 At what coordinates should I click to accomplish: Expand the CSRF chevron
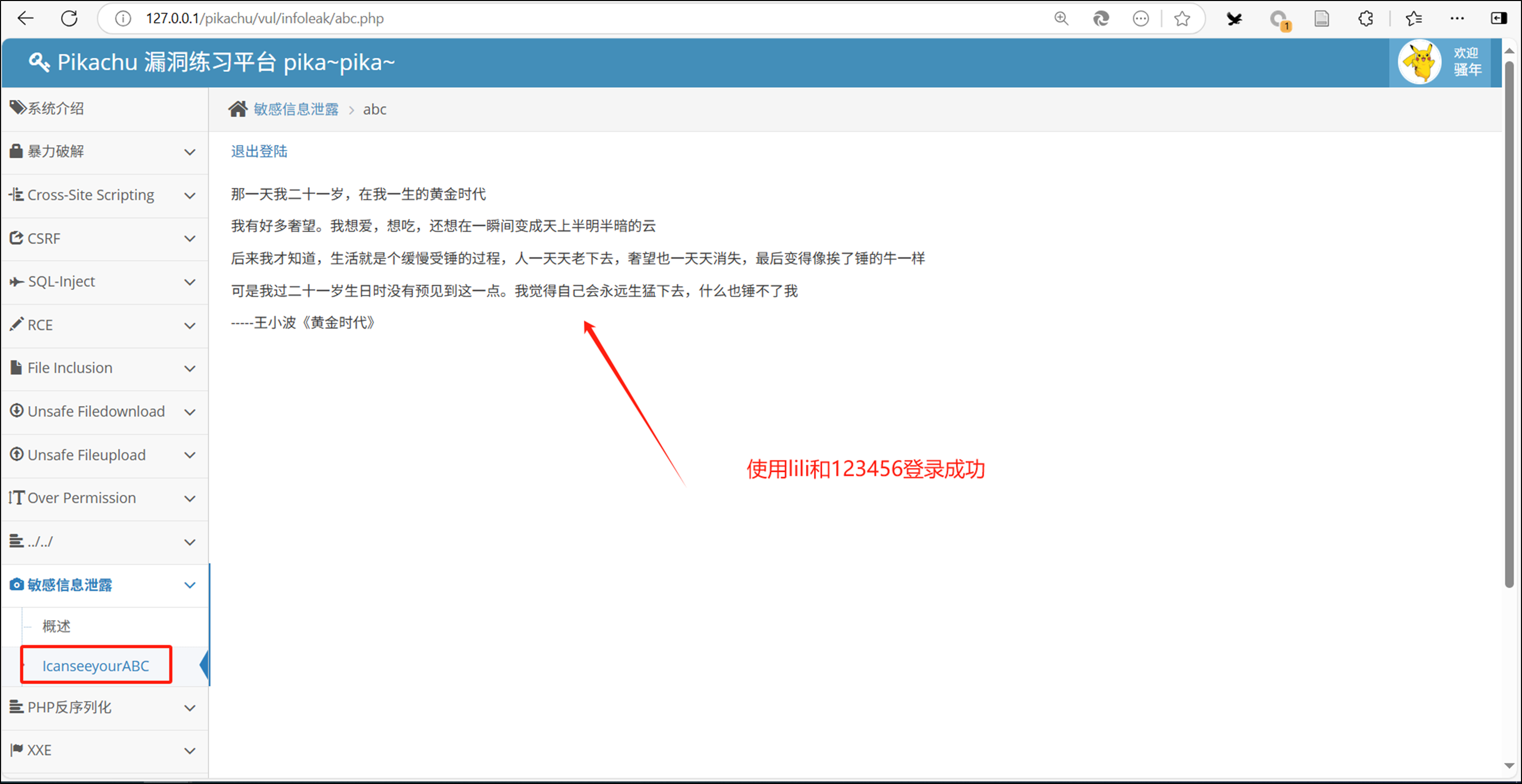[190, 239]
